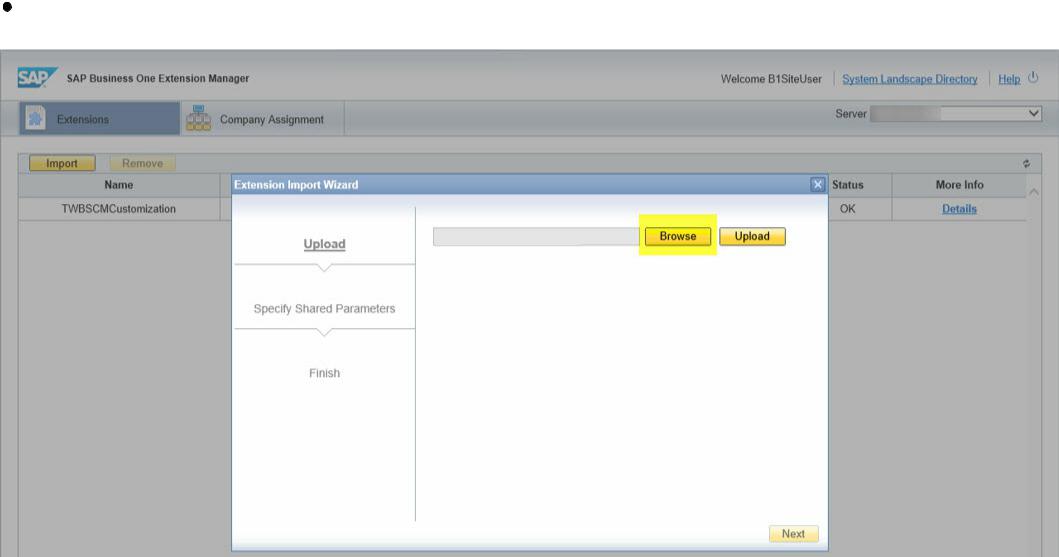Close the Extension Import Wizard dialog
The width and height of the screenshot is (1059, 557).
coord(817,184)
